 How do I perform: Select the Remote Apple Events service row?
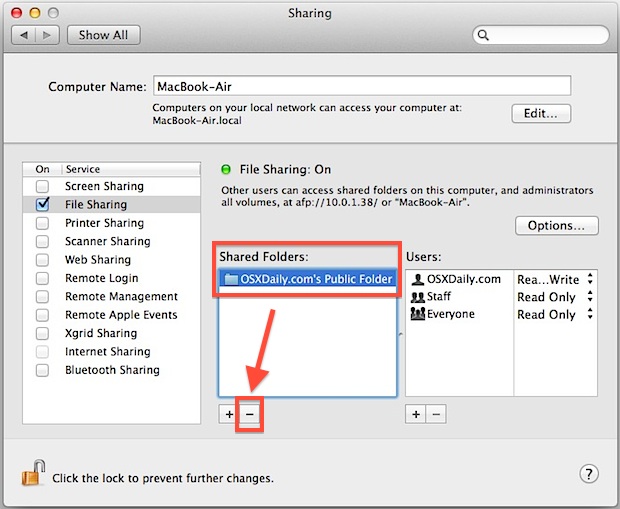[112, 315]
